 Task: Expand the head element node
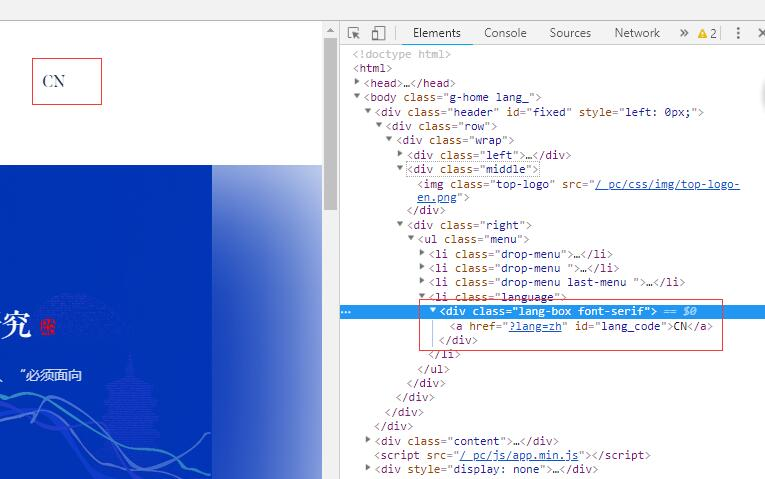point(357,82)
